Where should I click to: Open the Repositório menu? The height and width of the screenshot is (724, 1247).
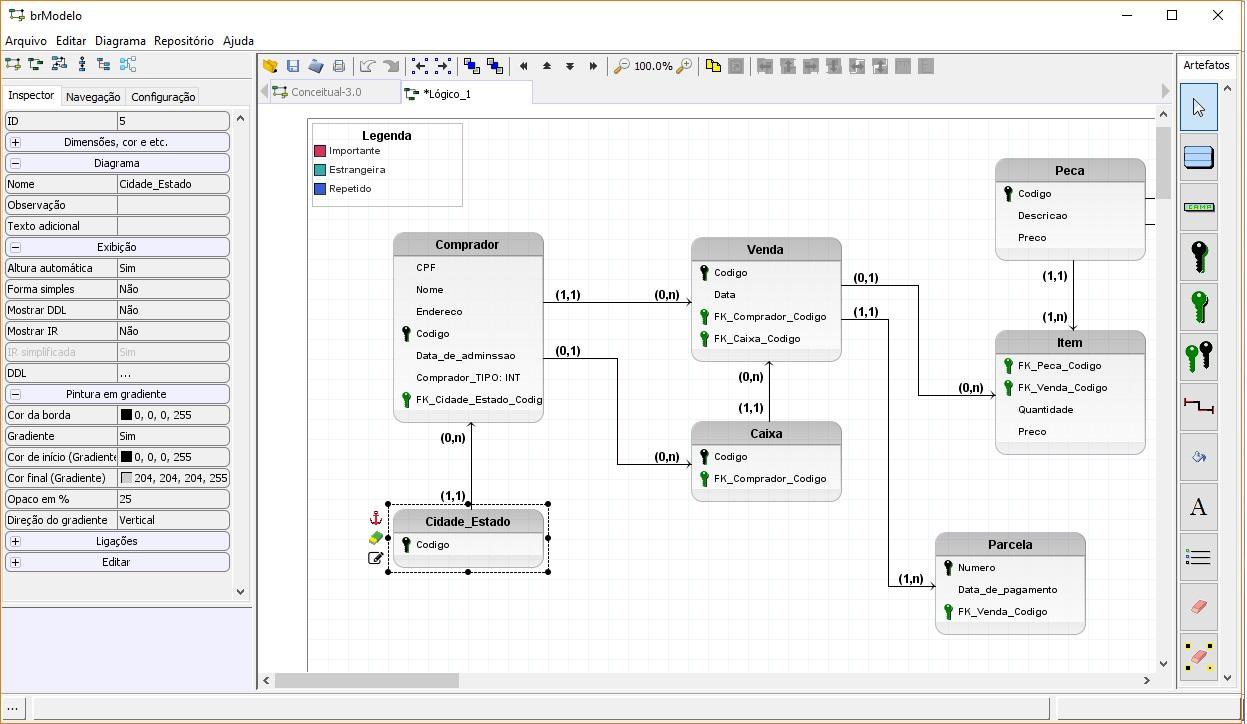pyautogui.click(x=184, y=41)
